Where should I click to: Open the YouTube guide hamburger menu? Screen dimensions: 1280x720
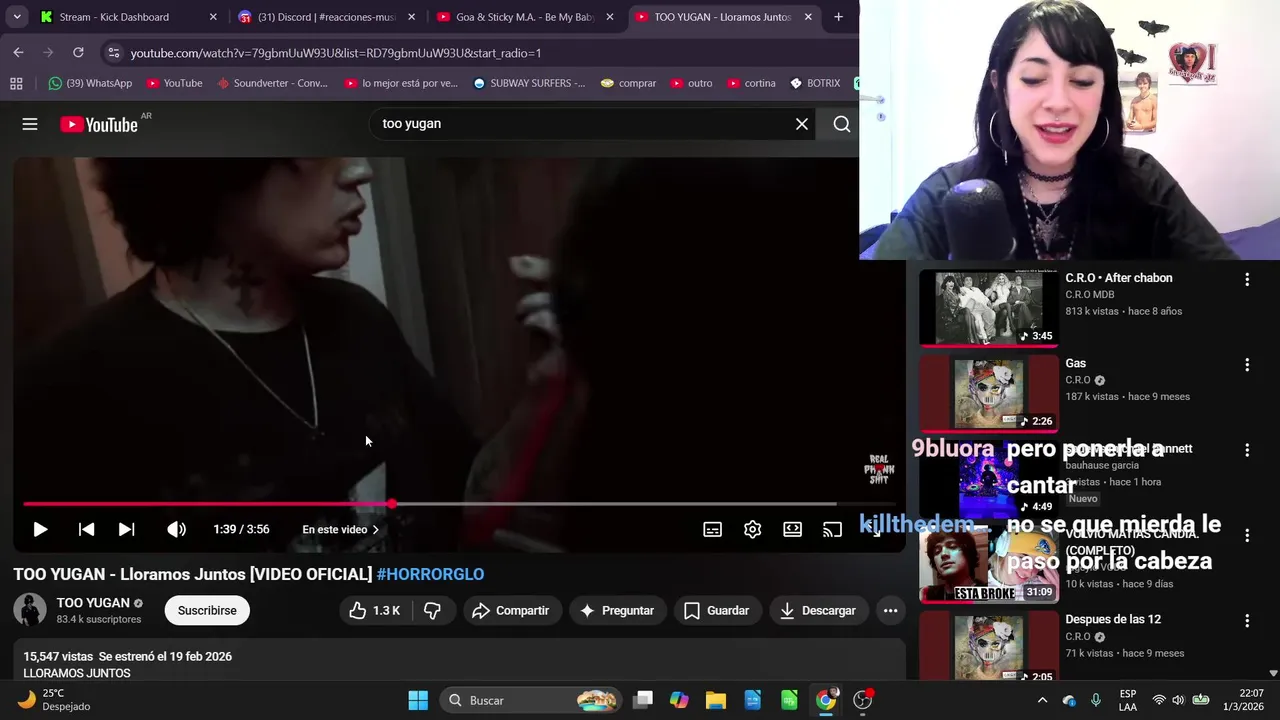coord(30,124)
